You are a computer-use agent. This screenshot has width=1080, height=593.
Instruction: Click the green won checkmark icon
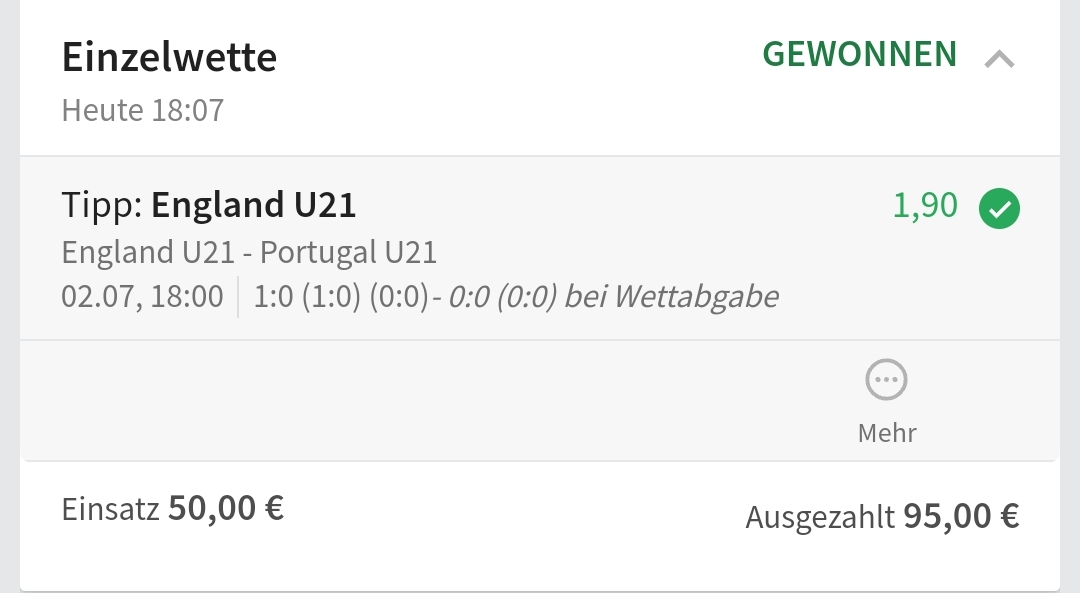click(x=999, y=210)
